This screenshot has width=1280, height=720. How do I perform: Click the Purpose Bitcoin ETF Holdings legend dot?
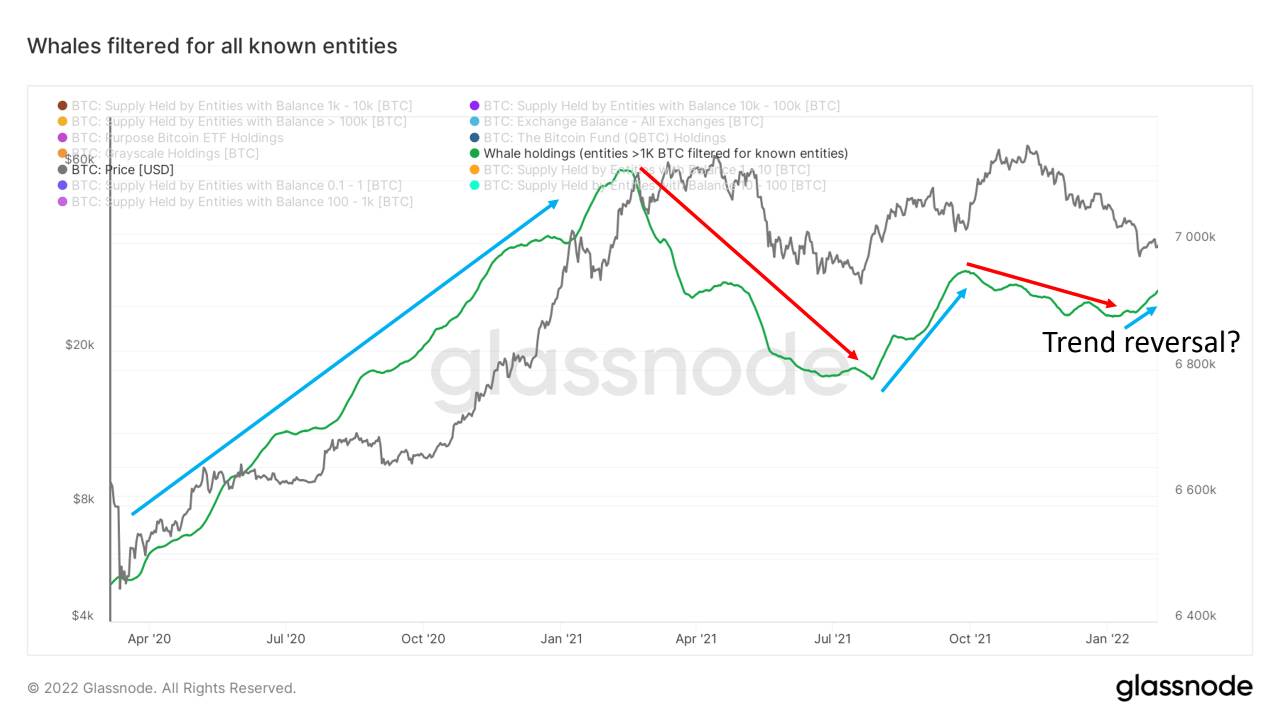pos(63,138)
